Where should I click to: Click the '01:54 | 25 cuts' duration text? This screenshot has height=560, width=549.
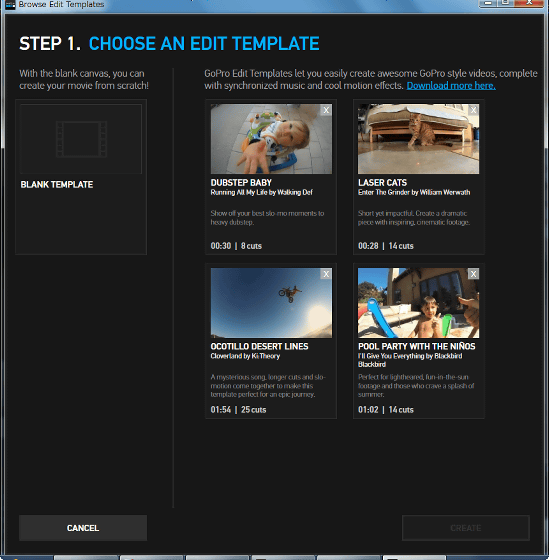238,410
